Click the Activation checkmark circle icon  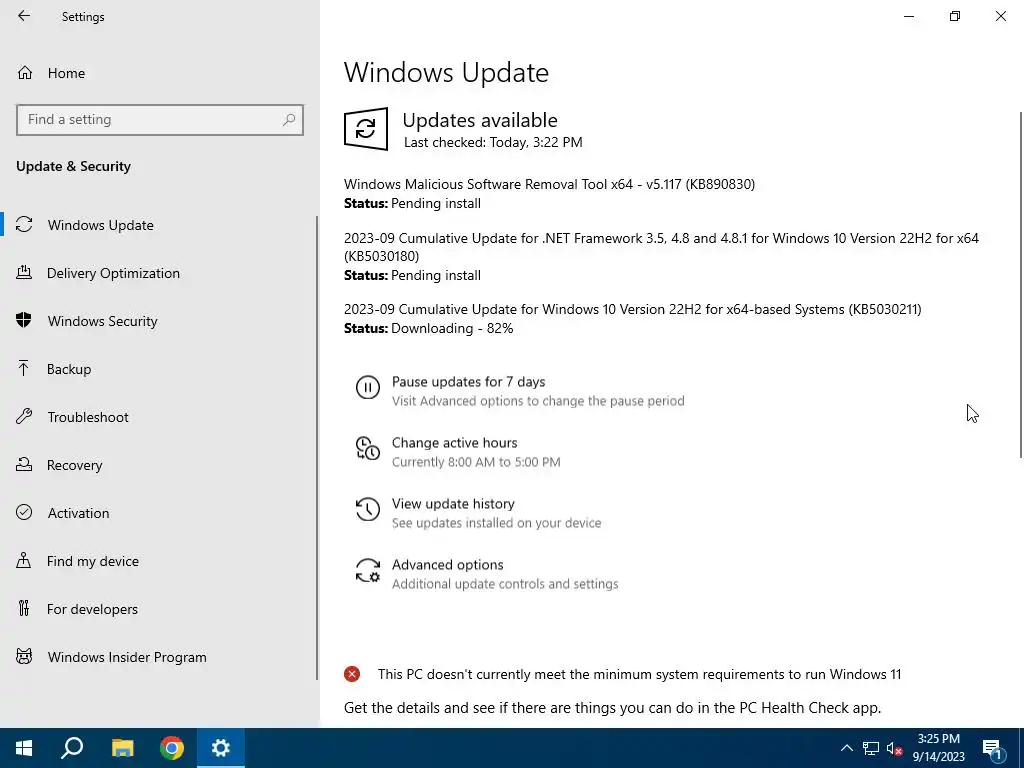[24, 512]
